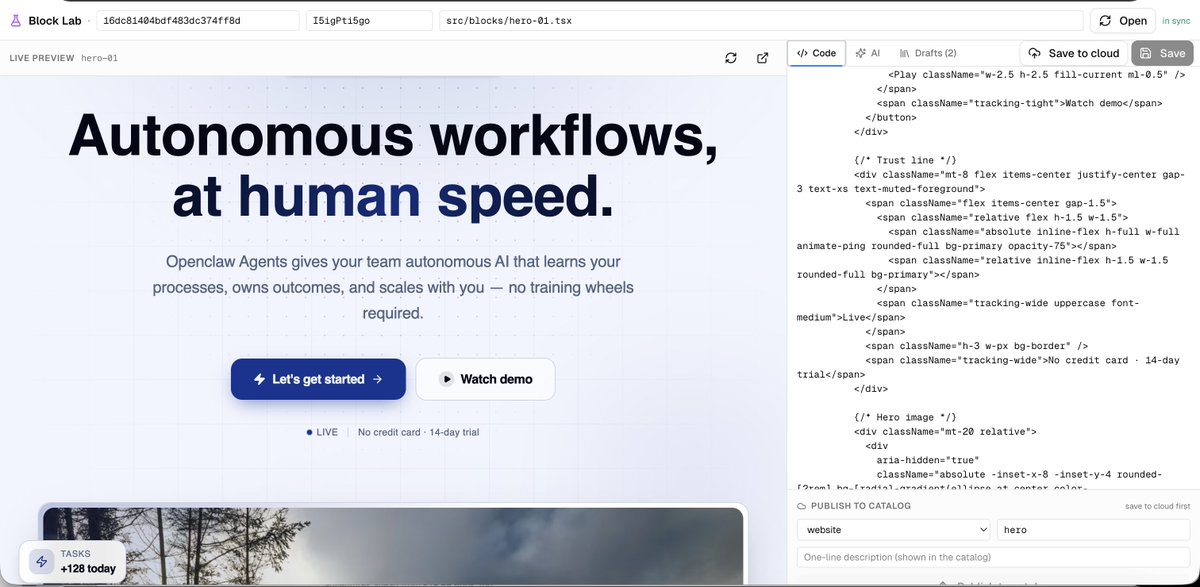Click the code line with 'h-3 w-px bg-border'
The image size is (1200, 587).
click(977, 346)
